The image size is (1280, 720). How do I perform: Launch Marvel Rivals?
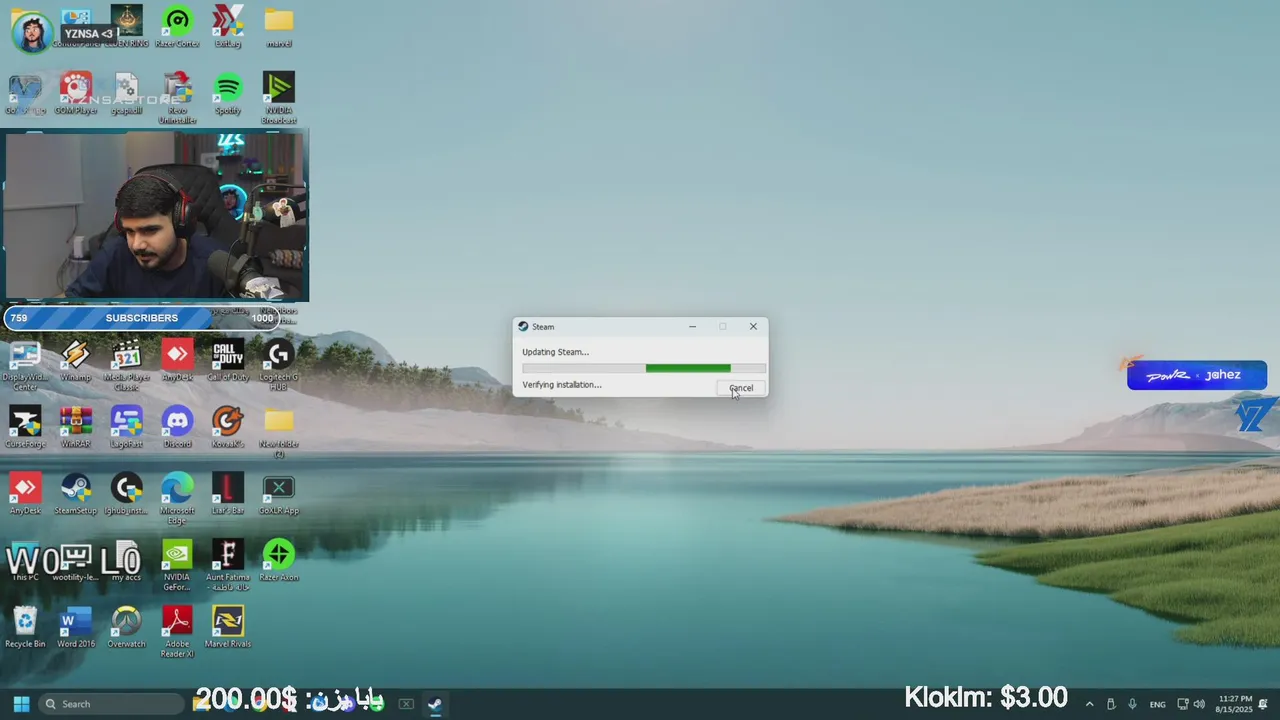pos(228,628)
